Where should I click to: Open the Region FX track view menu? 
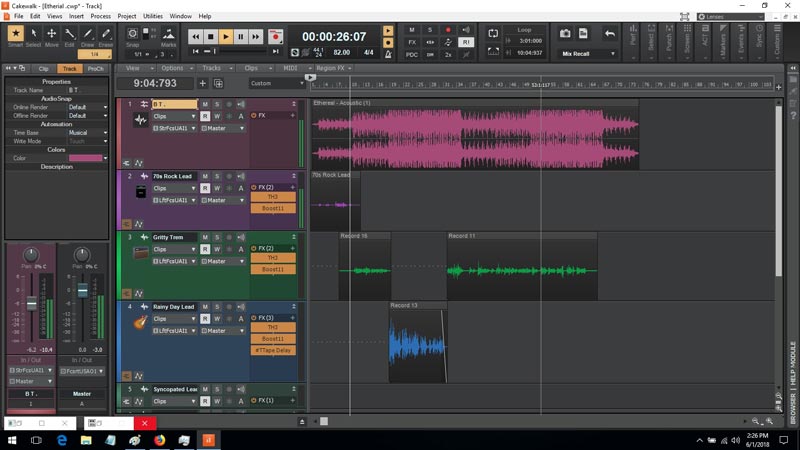[x=334, y=68]
